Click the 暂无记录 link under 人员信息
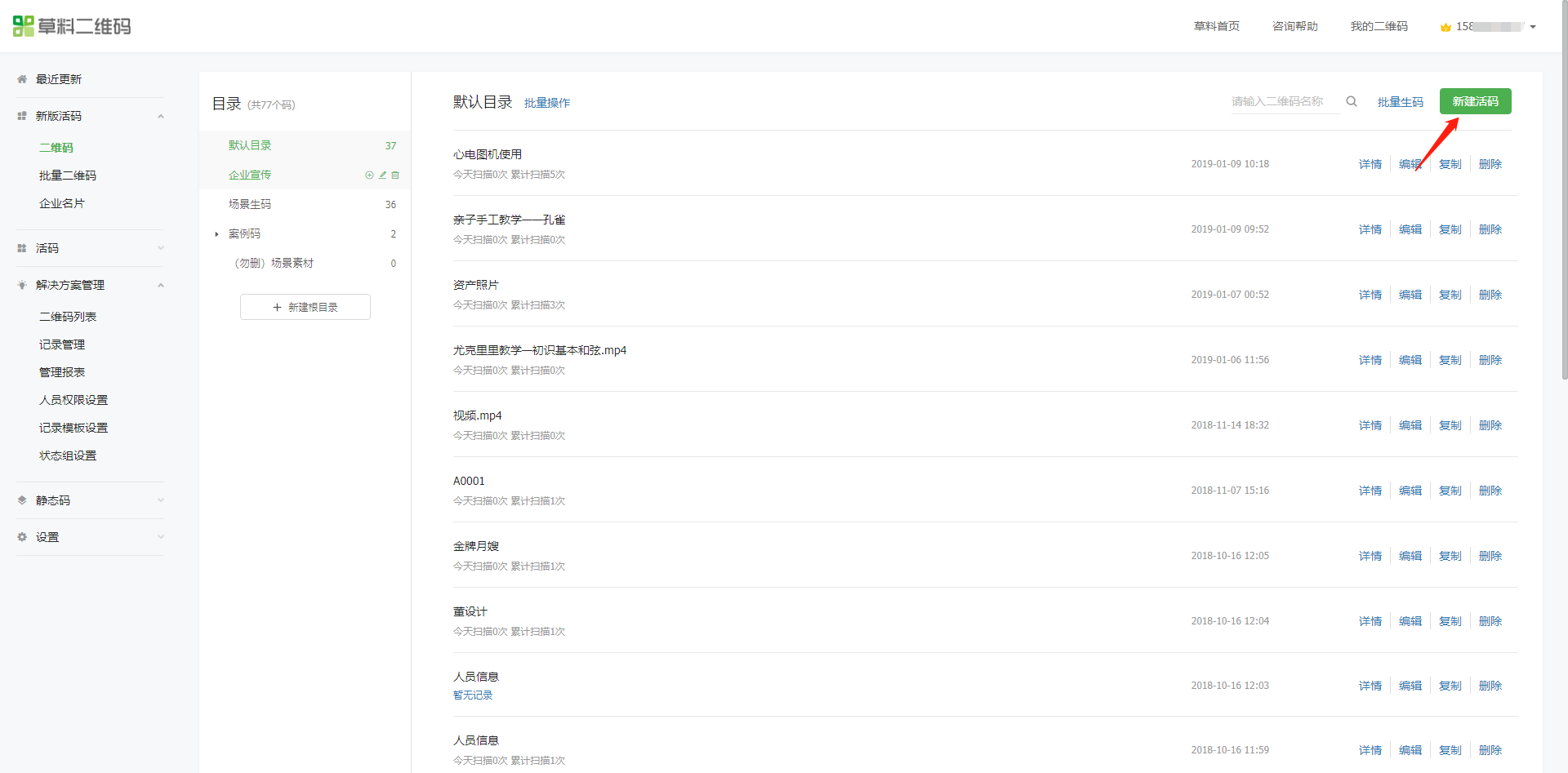 473,695
